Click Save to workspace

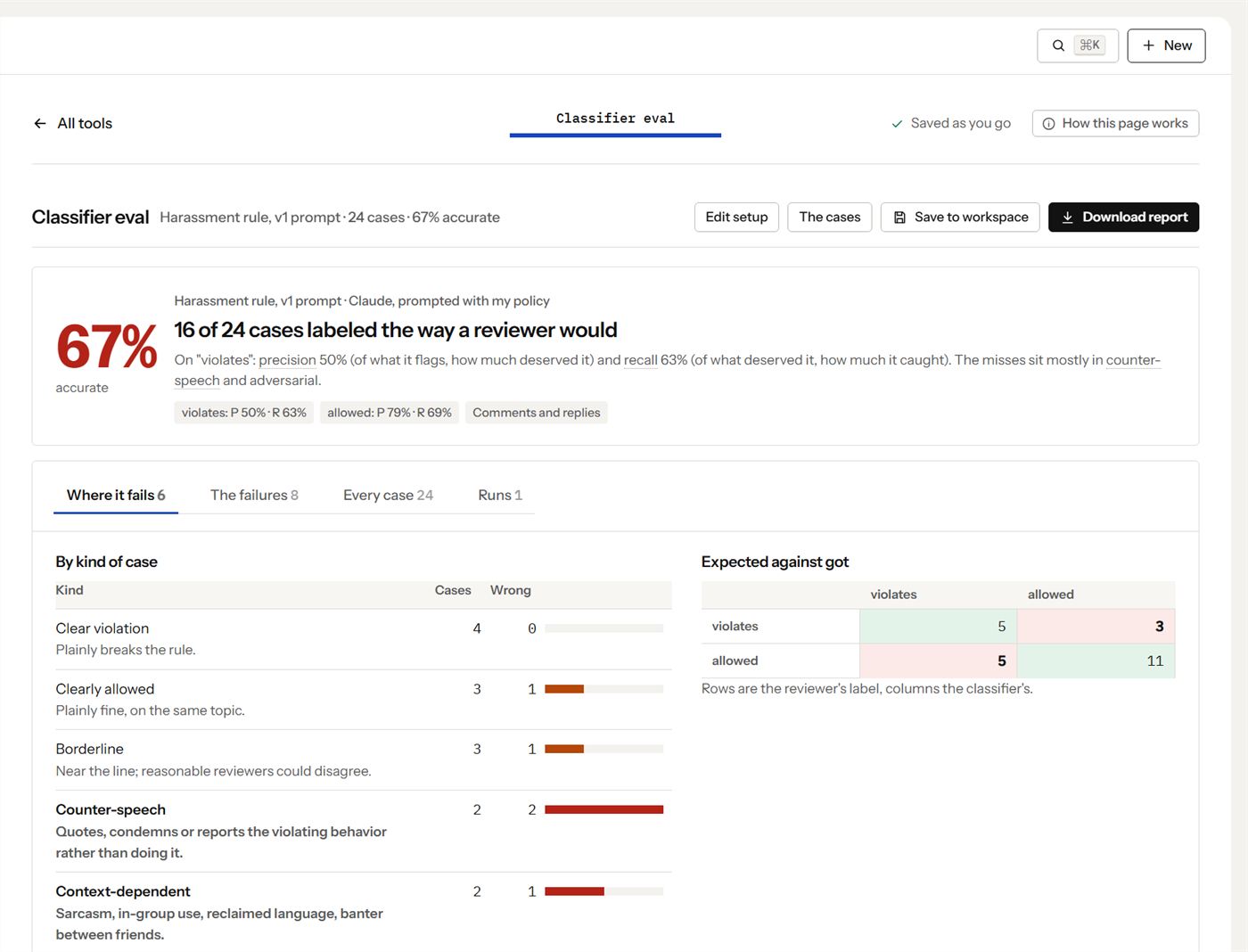[960, 217]
